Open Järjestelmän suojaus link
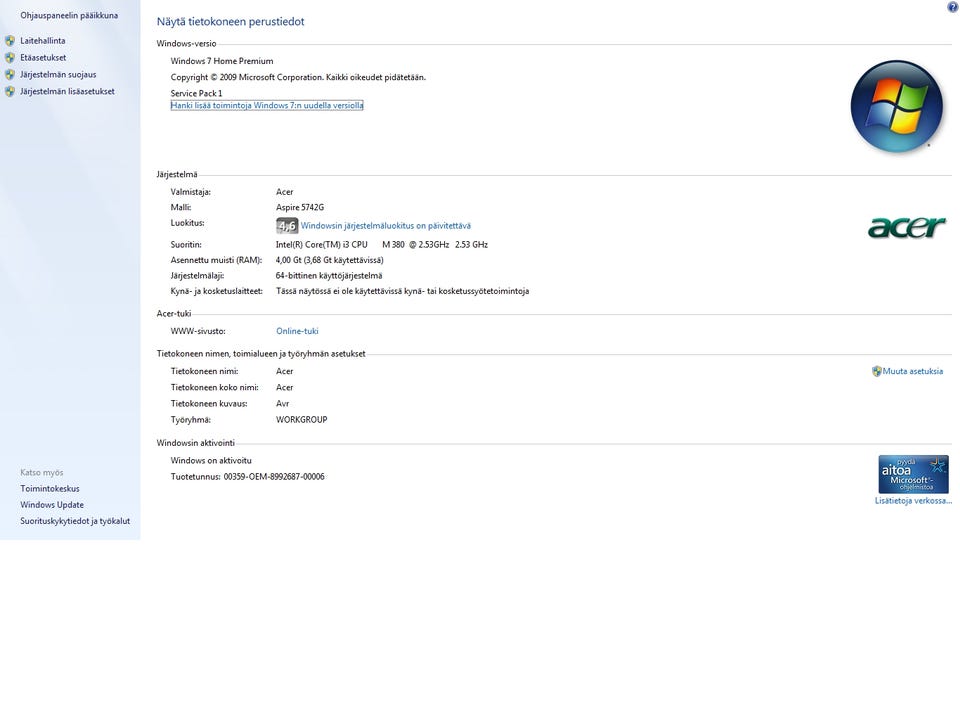 [58, 75]
